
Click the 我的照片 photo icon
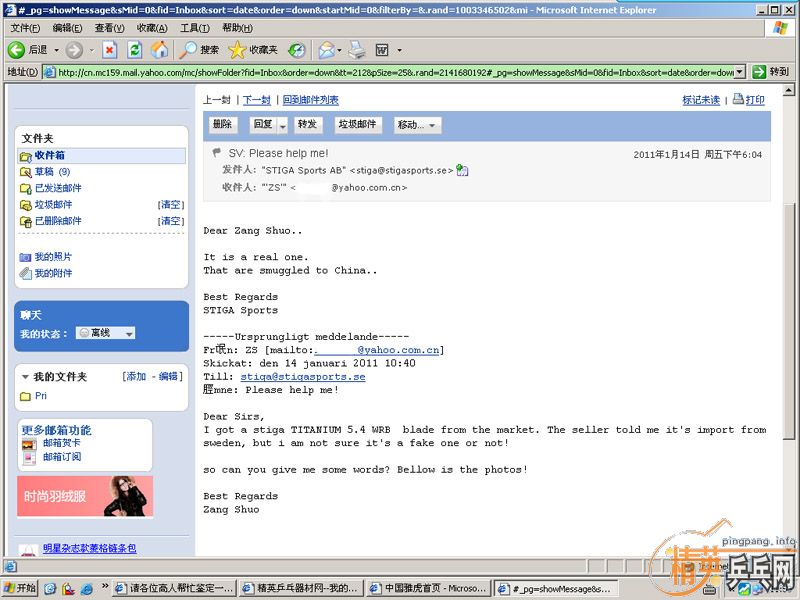point(26,257)
